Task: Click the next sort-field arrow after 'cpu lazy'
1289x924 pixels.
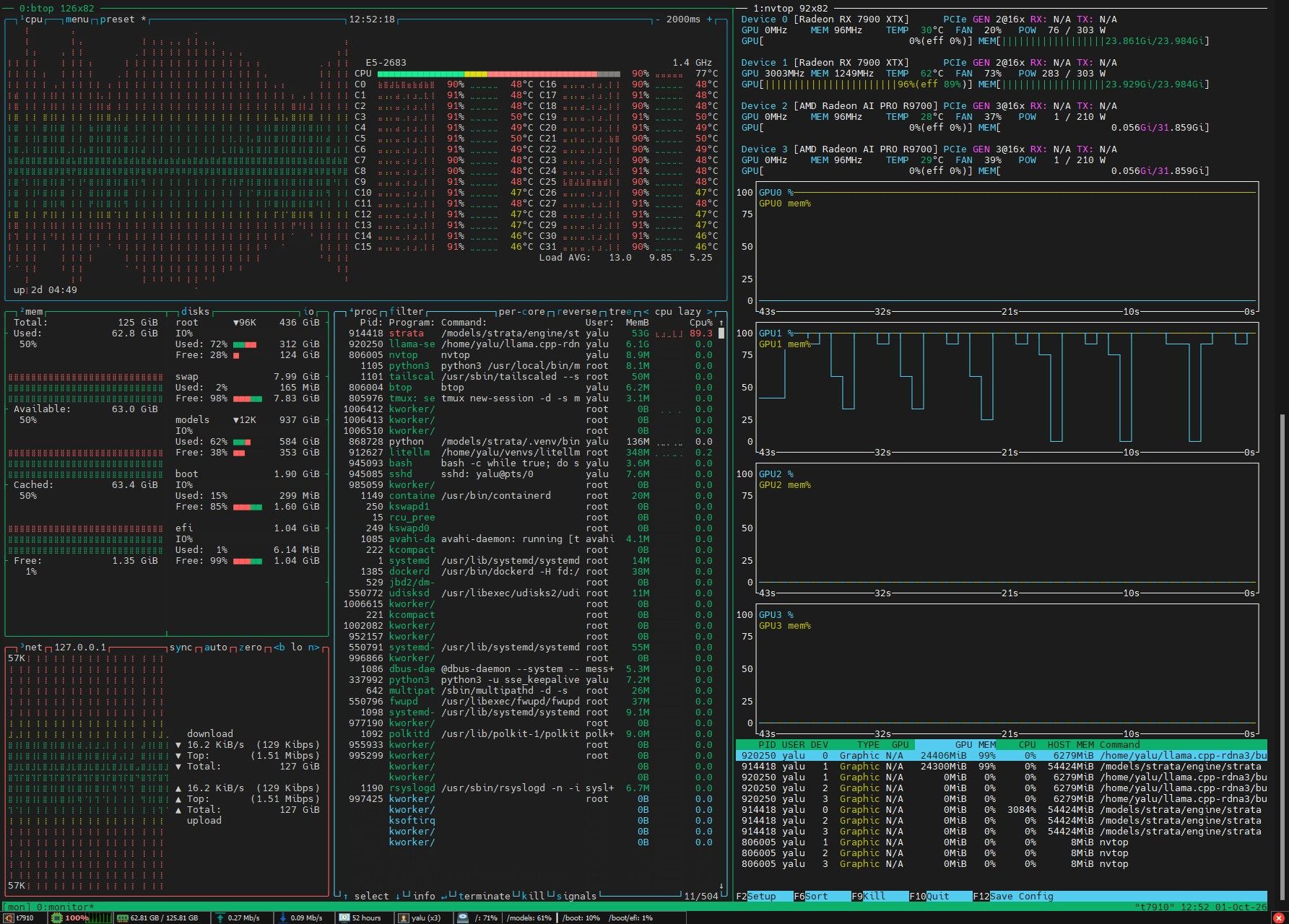Action: (710, 312)
